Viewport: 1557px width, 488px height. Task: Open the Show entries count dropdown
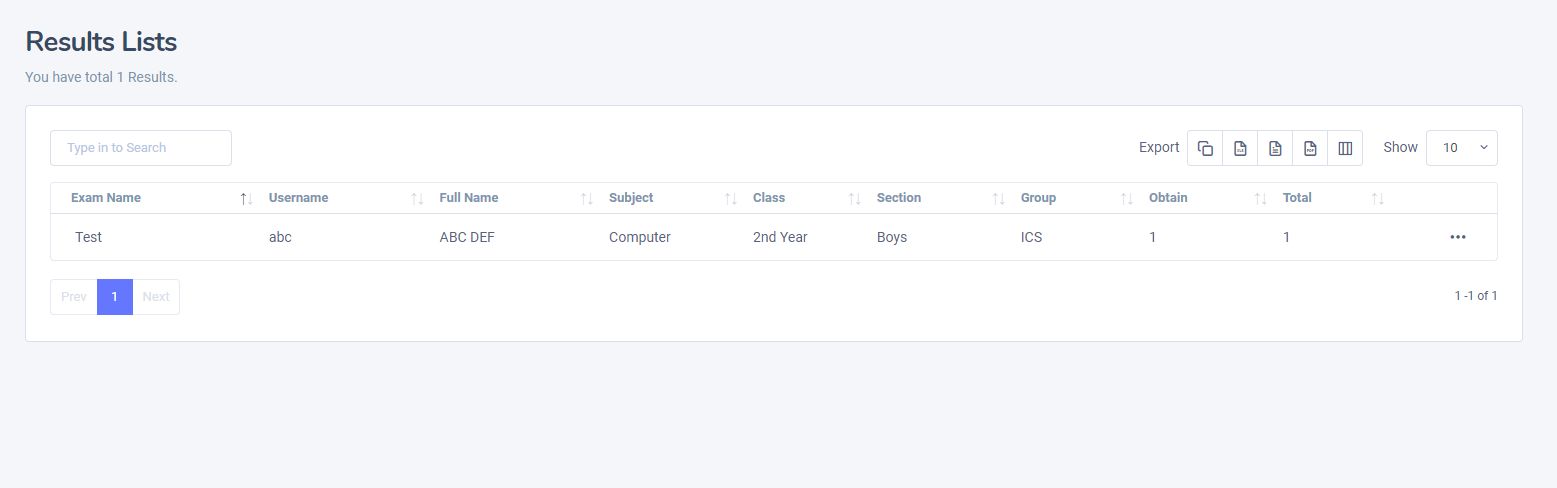[1461, 148]
